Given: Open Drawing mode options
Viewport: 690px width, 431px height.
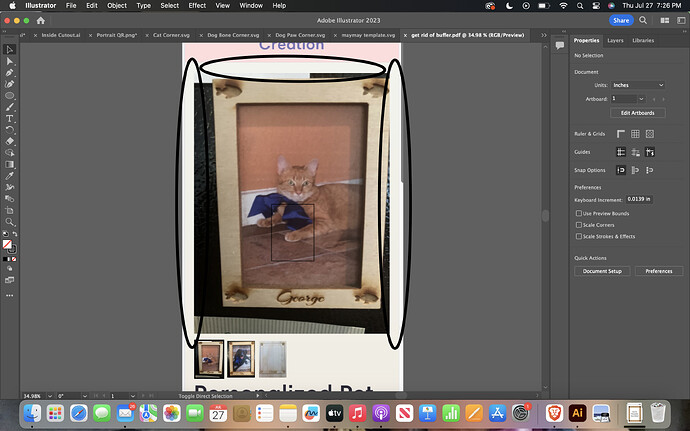Looking at the screenshot, I should click(10, 268).
